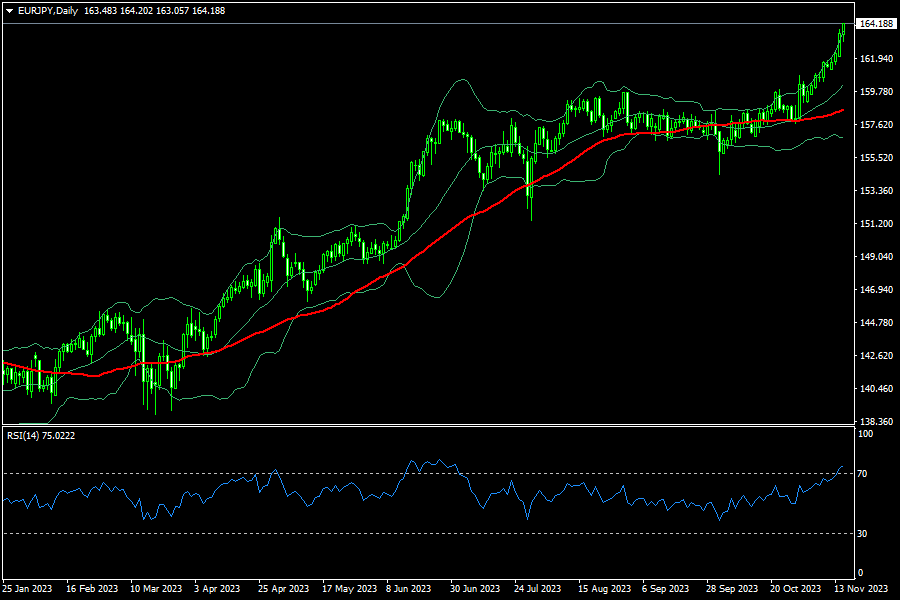Screen dimensions: 900x600
Task: Open the chart menu triangle beside EURJPY
Action: coord(9,11)
